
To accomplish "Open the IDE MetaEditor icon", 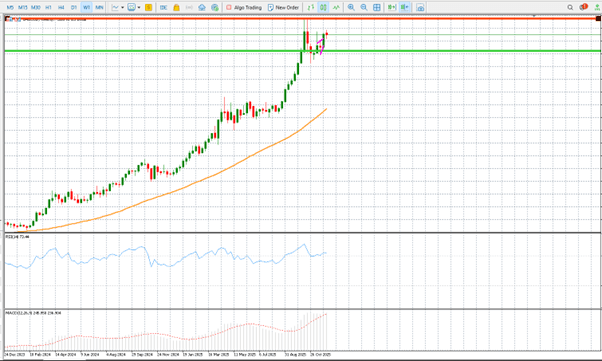I will 164,7.
